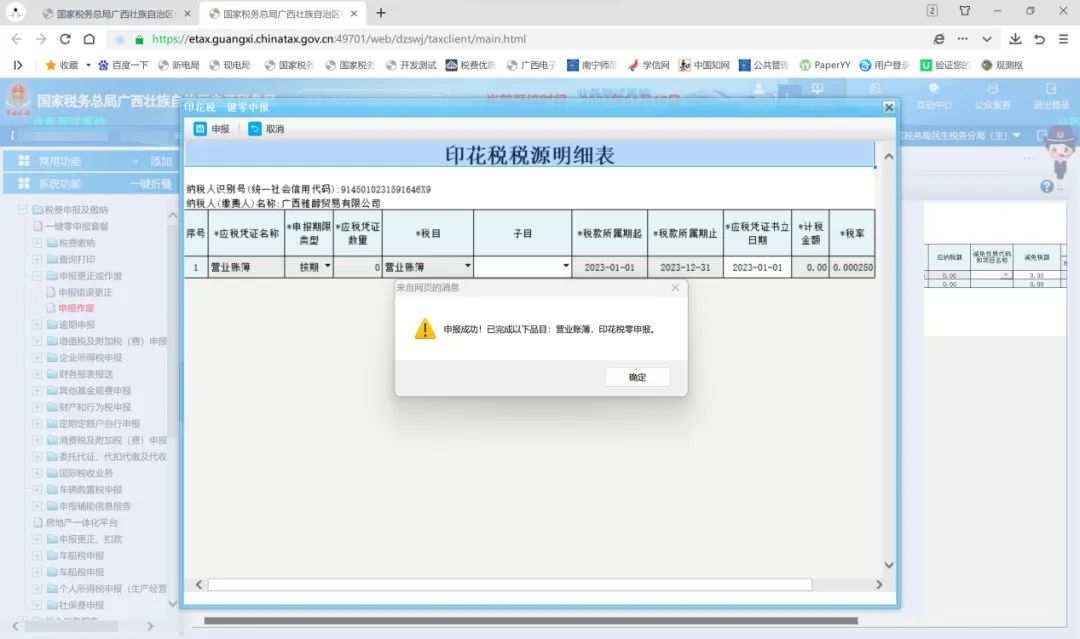Close the 来自网页的消息 popup with X
The width and height of the screenshot is (1080, 639).
(x=675, y=288)
